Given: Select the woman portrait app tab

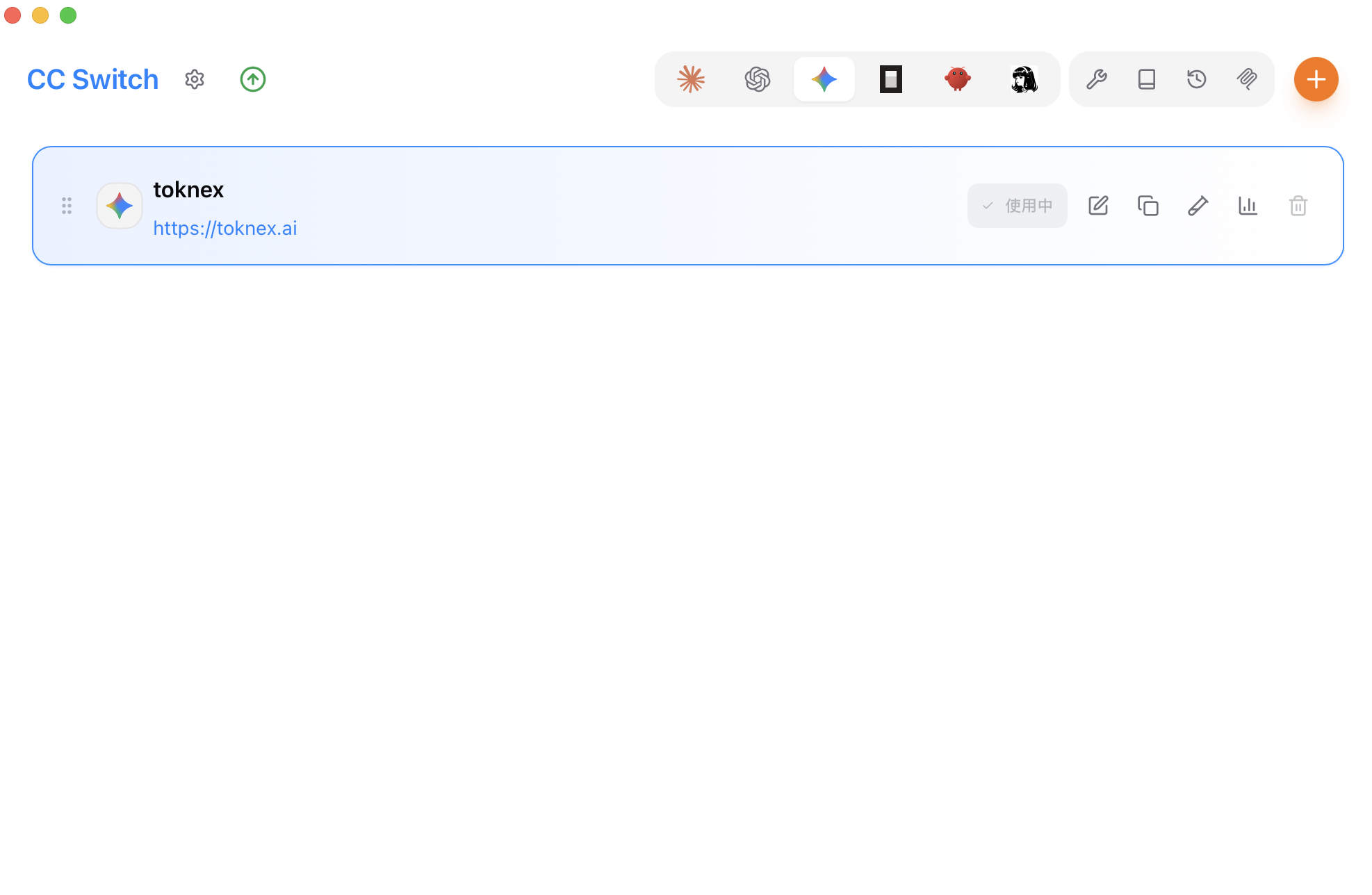Looking at the screenshot, I should coord(1024,79).
